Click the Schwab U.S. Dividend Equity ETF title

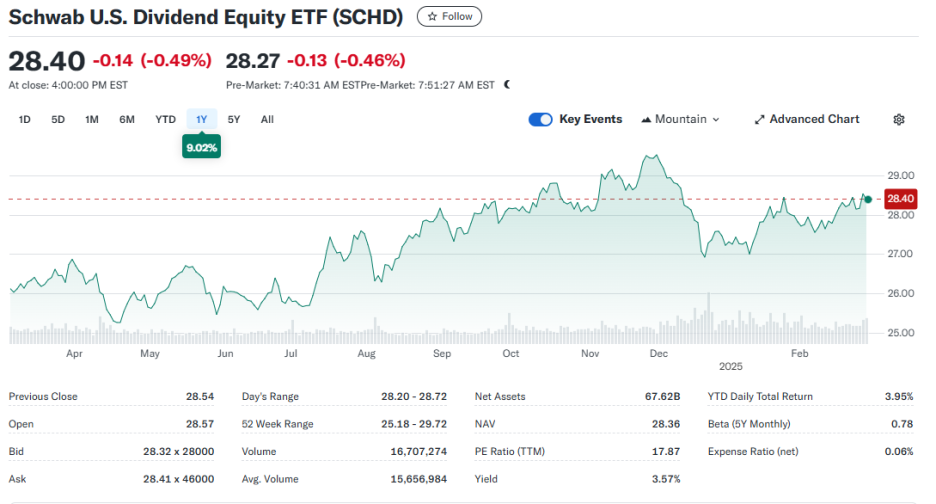click(206, 17)
